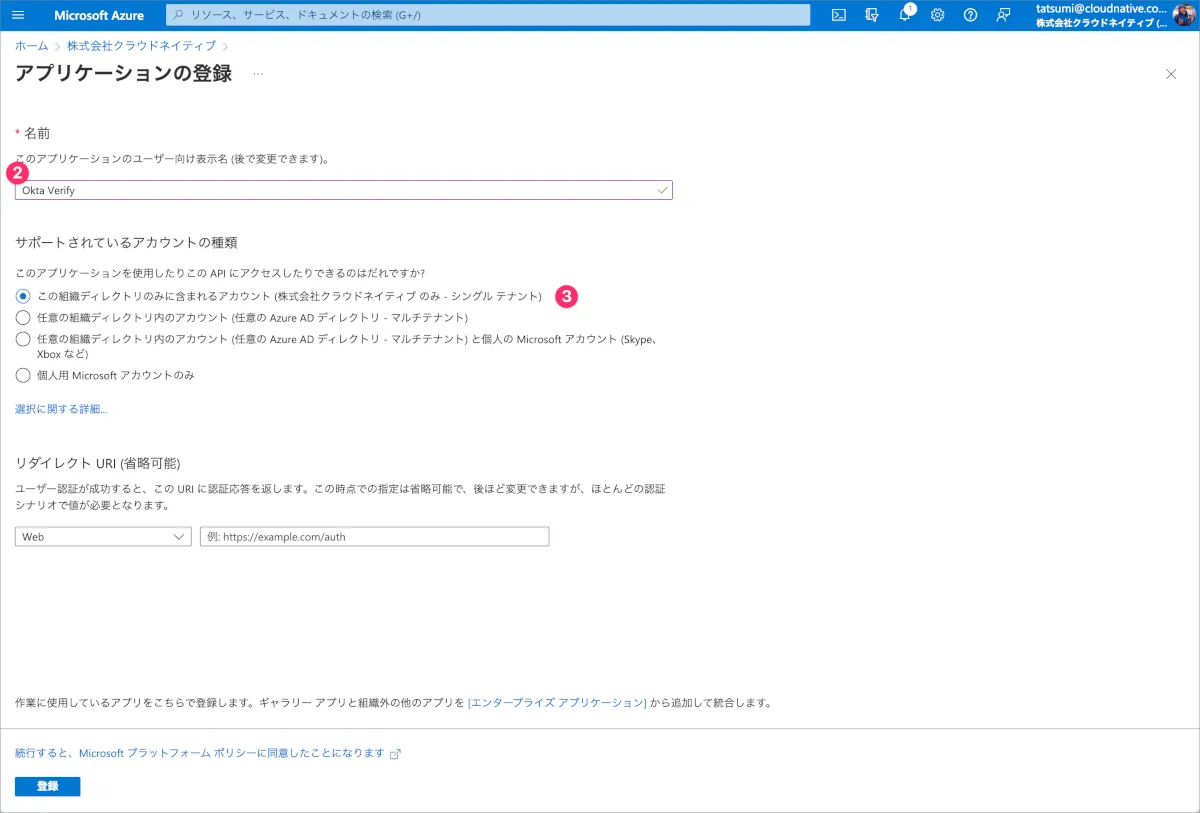The image size is (1200, 813).
Task: Click the feedback icon in header
Action: [1003, 15]
